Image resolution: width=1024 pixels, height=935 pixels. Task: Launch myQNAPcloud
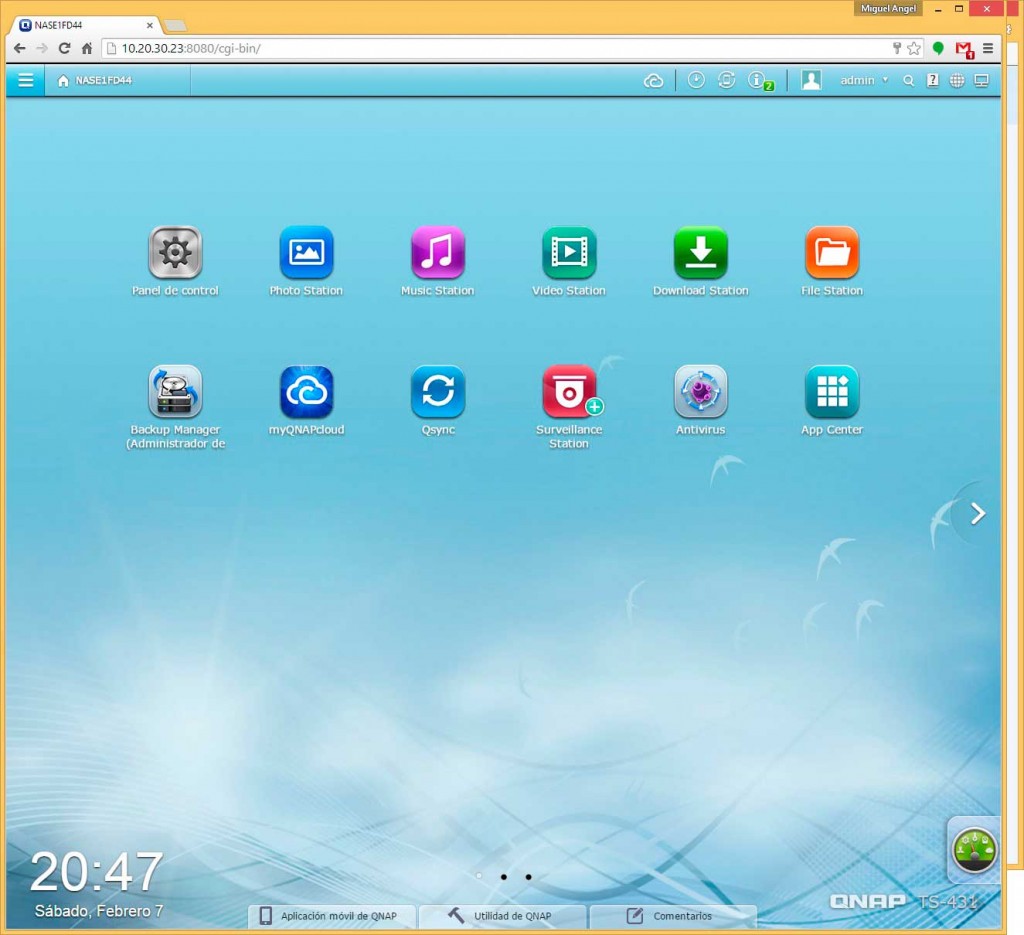[306, 392]
